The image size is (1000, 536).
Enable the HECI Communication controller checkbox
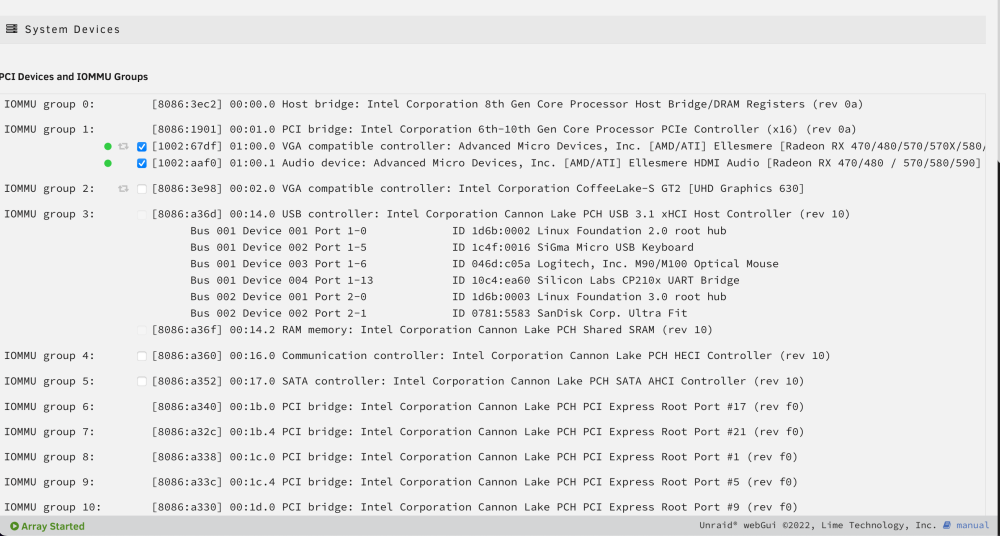[x=142, y=356]
